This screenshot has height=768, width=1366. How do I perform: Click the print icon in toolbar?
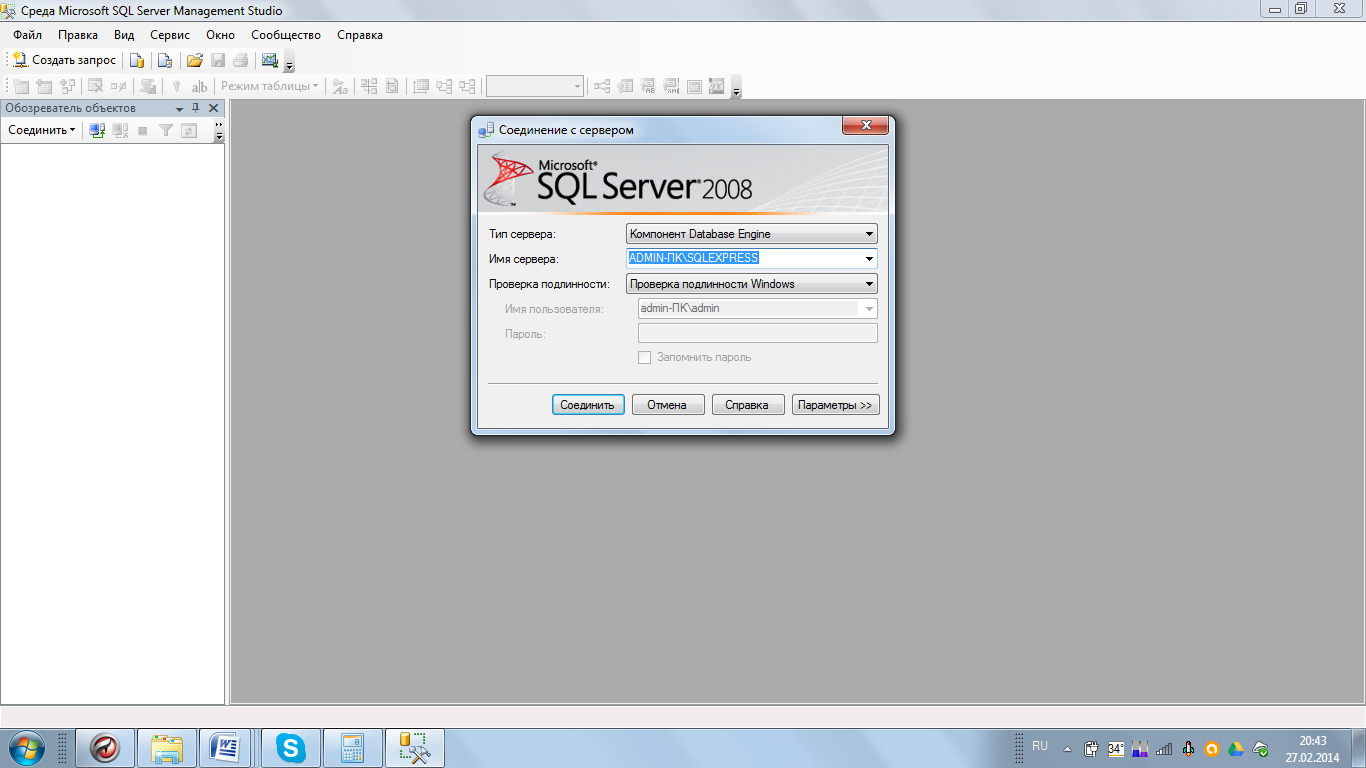pyautogui.click(x=240, y=60)
